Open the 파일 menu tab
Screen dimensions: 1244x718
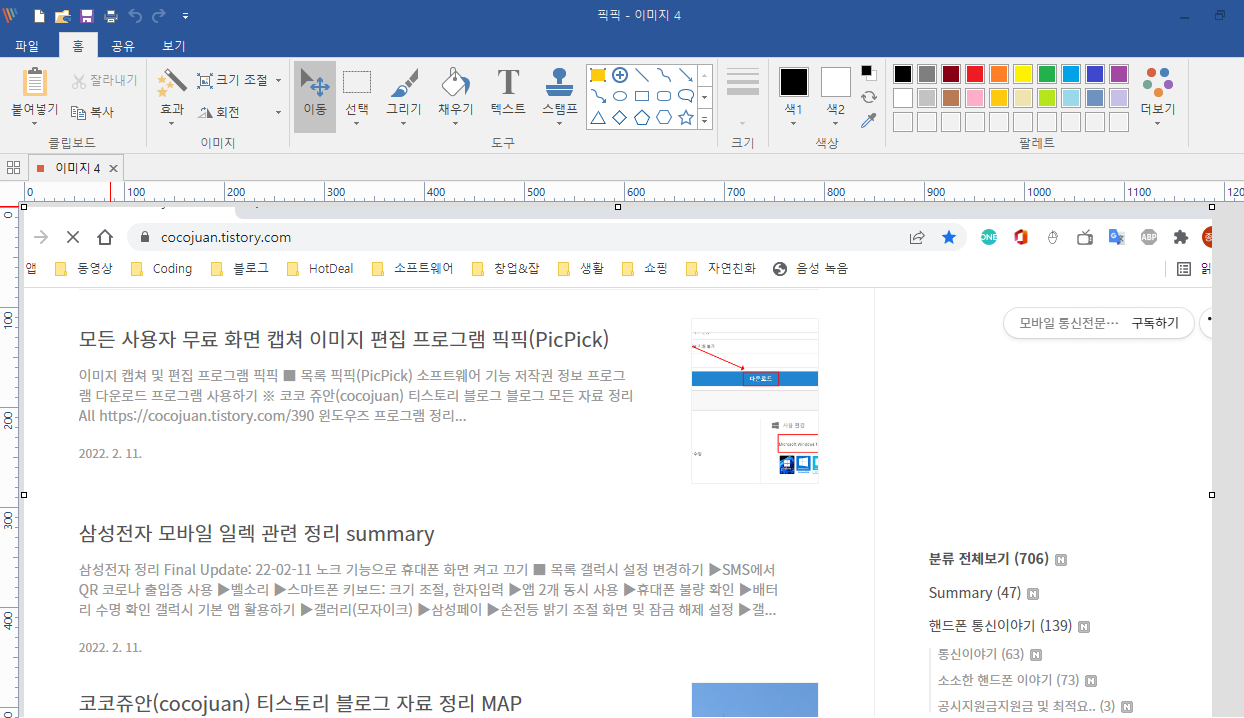click(x=27, y=45)
